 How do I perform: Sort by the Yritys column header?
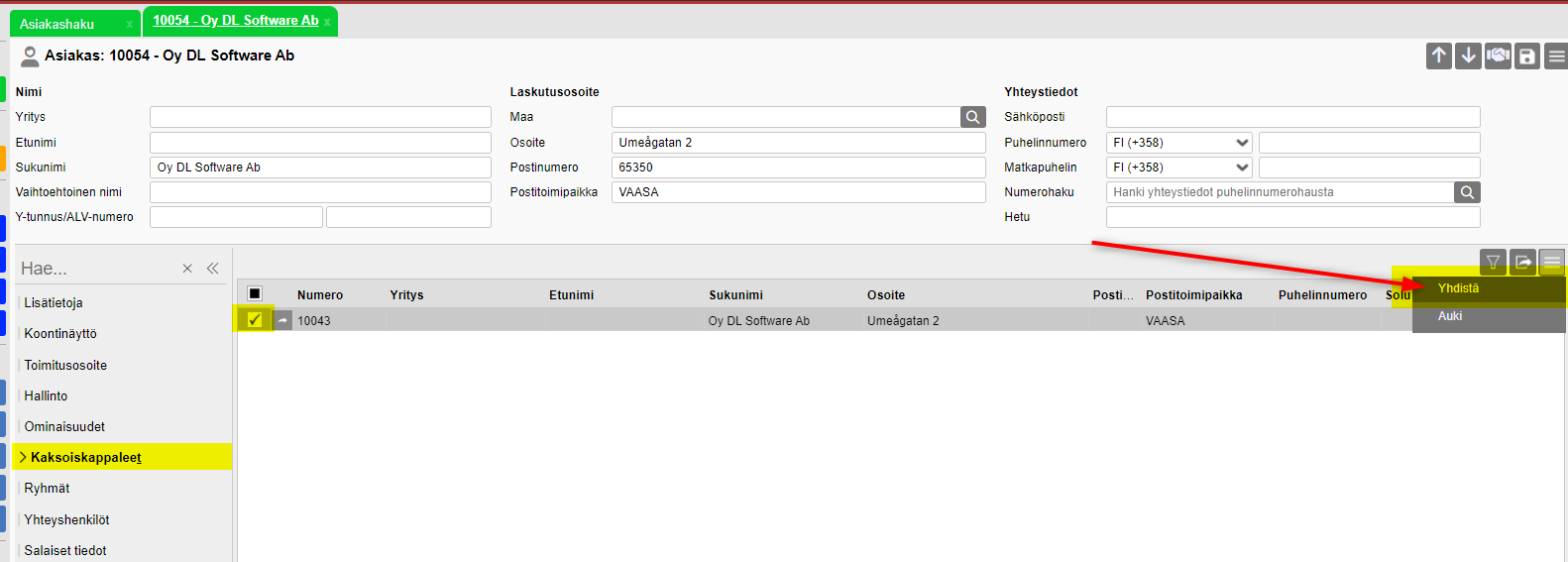(x=406, y=295)
